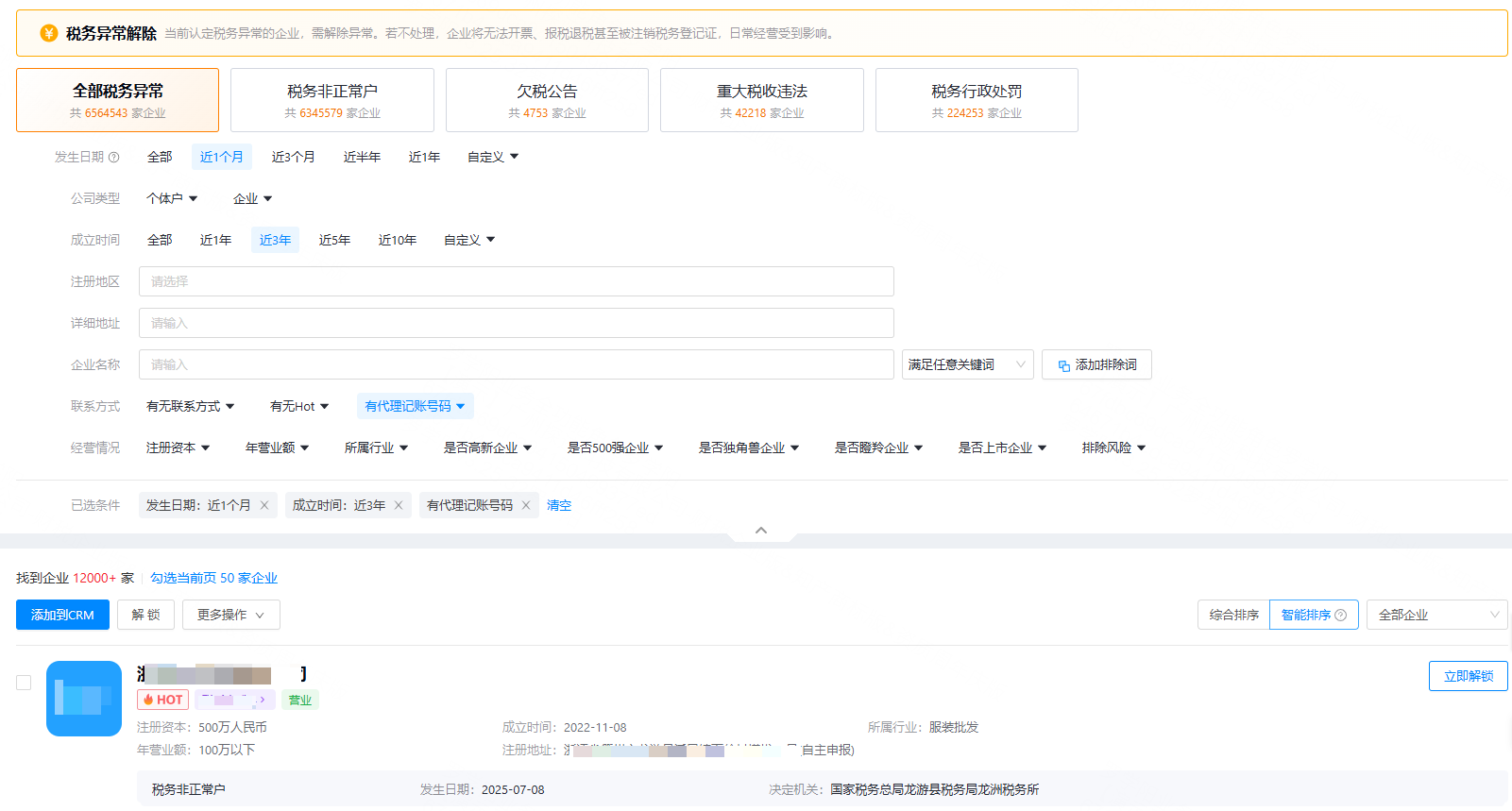Tick the checkbox for the first company
This screenshot has width=1512, height=811.
tap(24, 683)
